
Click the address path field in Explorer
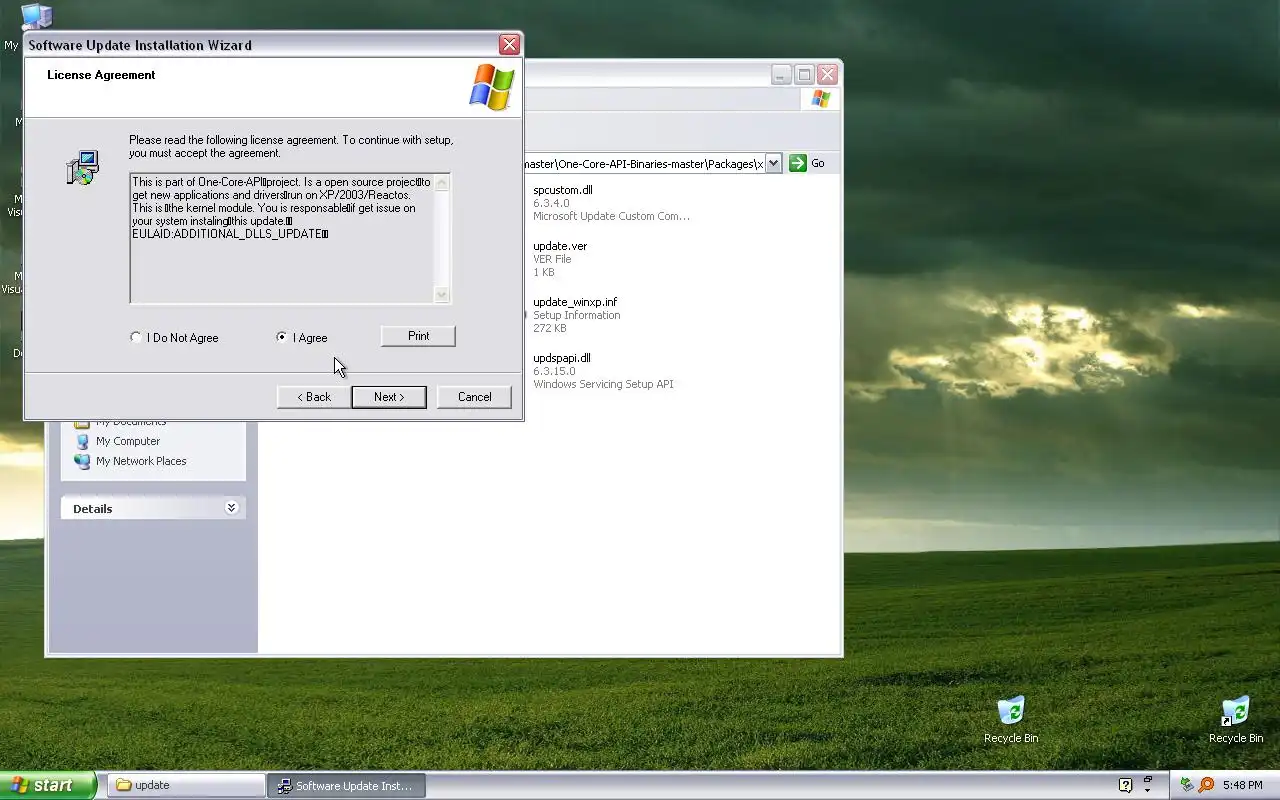pyautogui.click(x=644, y=163)
